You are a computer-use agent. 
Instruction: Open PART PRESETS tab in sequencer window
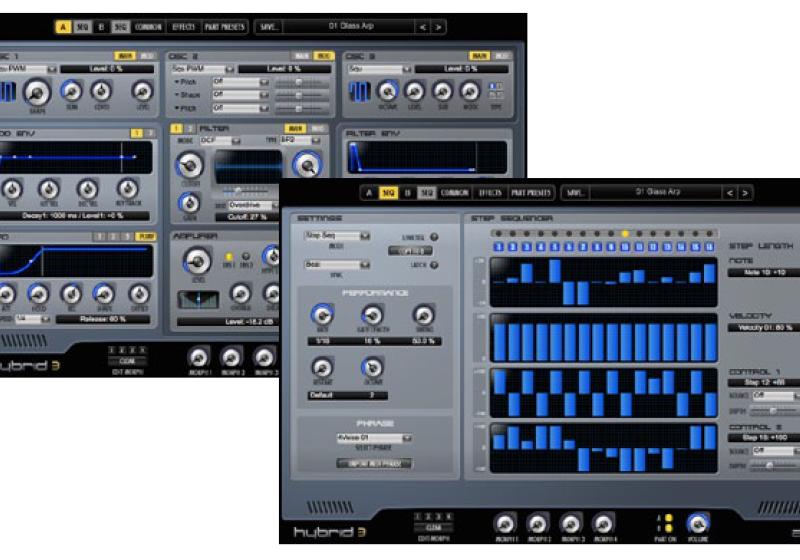(531, 193)
